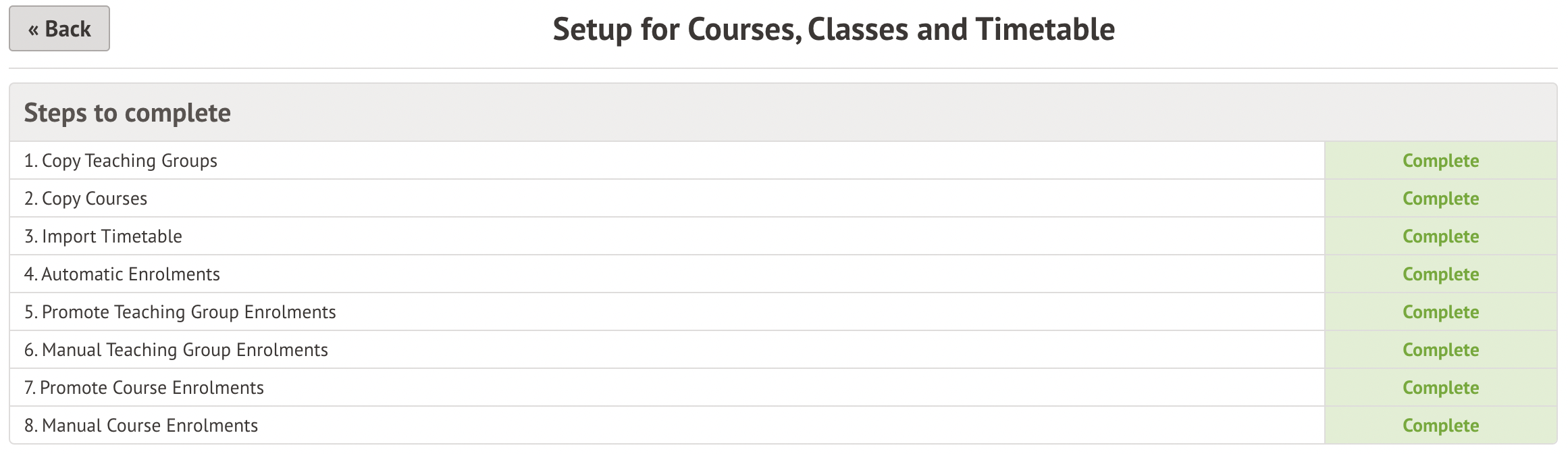The width and height of the screenshot is (1568, 454).
Task: Open the Copy Teaching Groups step
Action: pos(121,161)
